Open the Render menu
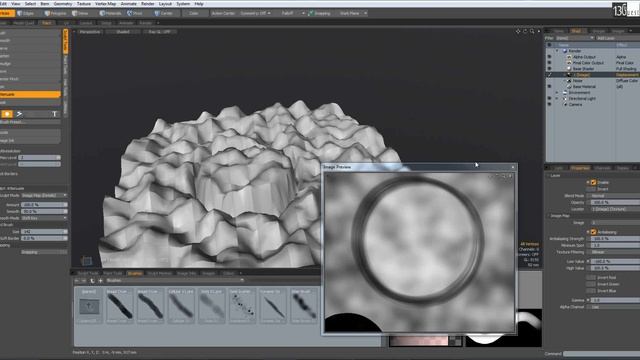 click(148, 4)
